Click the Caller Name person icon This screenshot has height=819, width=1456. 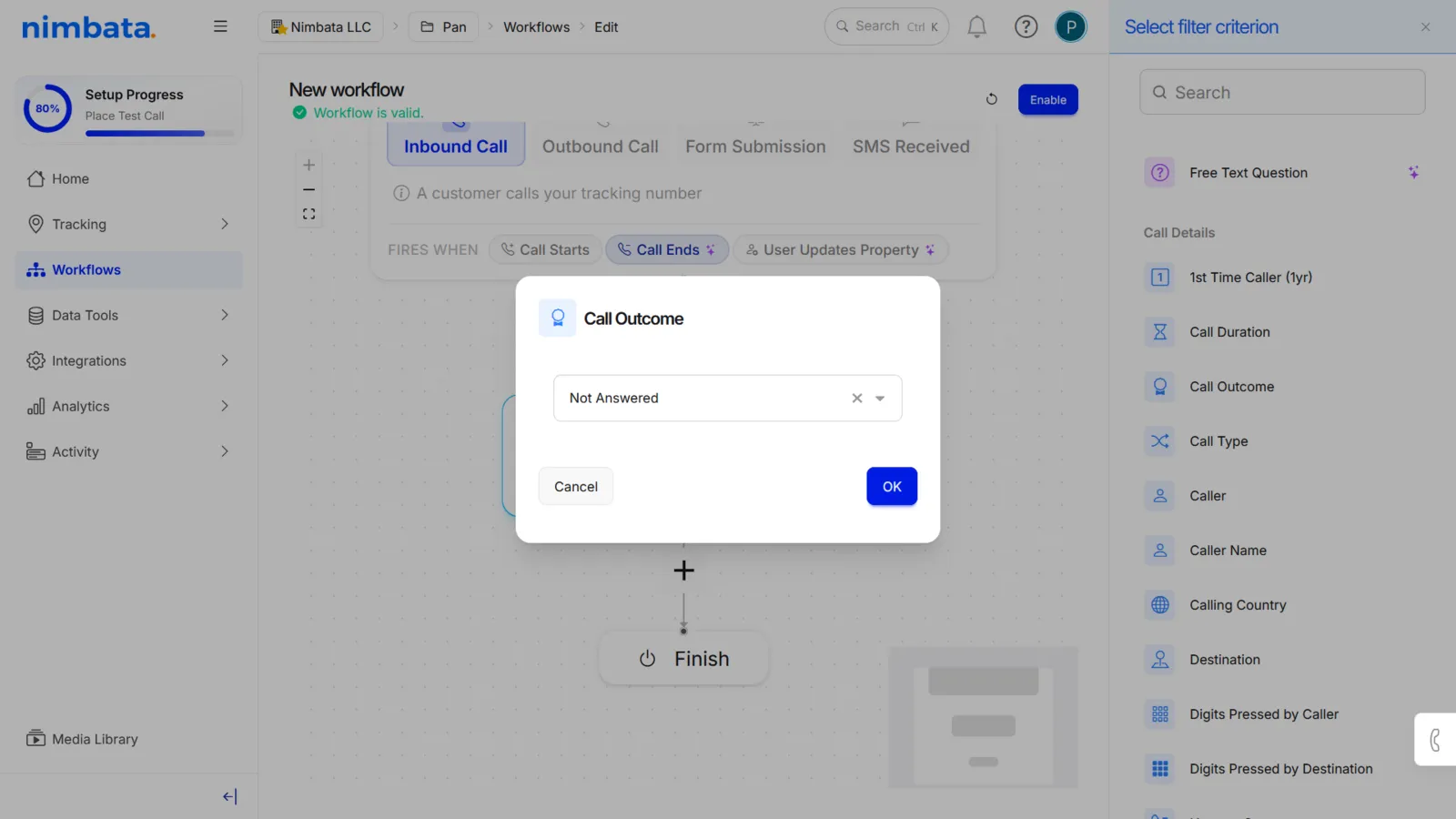[x=1159, y=550]
